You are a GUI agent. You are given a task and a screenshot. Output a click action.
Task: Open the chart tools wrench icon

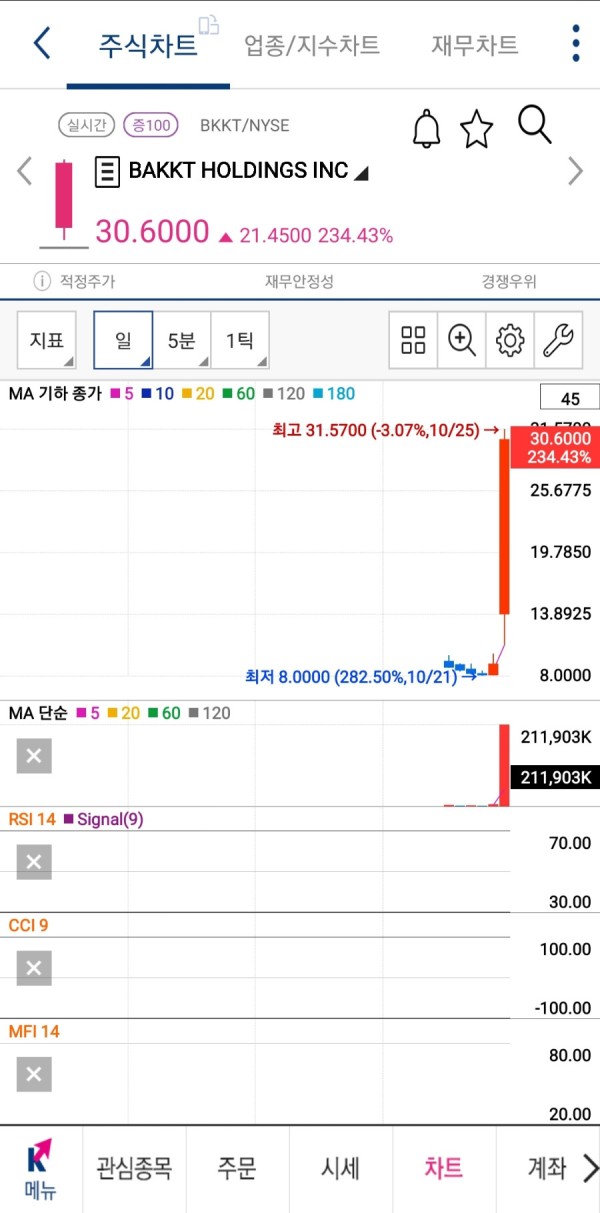(558, 341)
